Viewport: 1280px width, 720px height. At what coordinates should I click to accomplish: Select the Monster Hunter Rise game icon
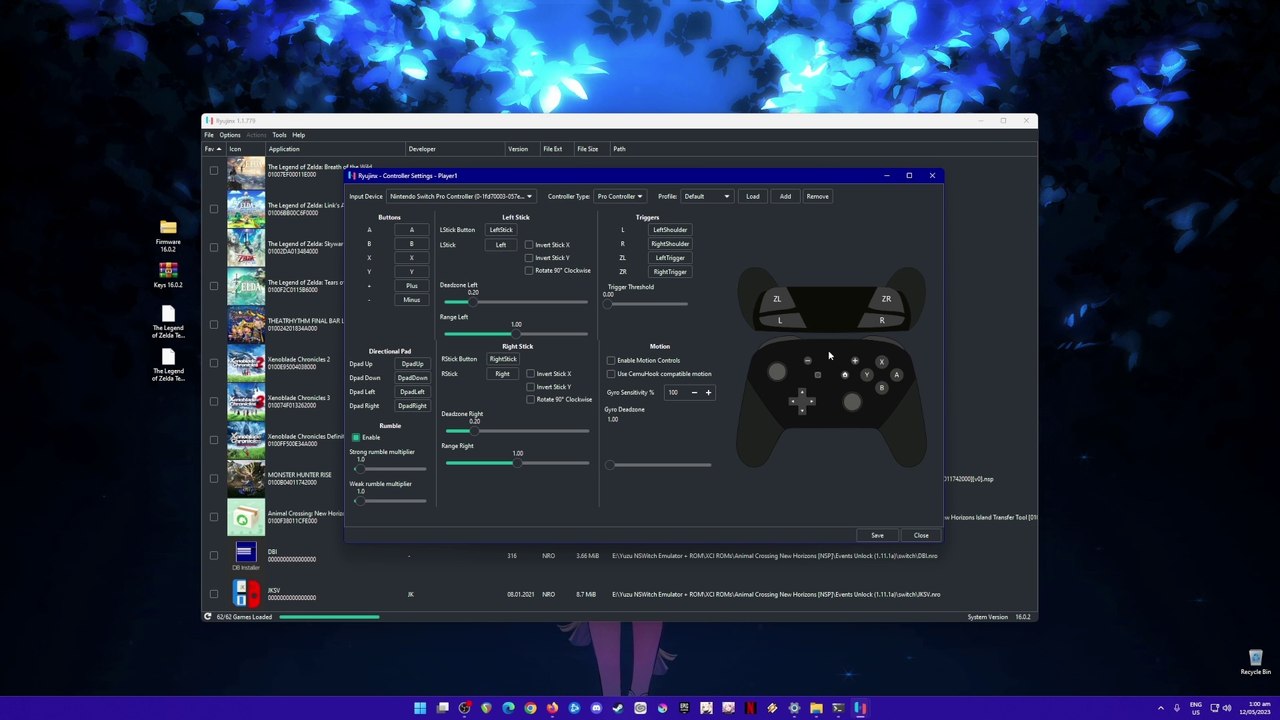pos(246,478)
